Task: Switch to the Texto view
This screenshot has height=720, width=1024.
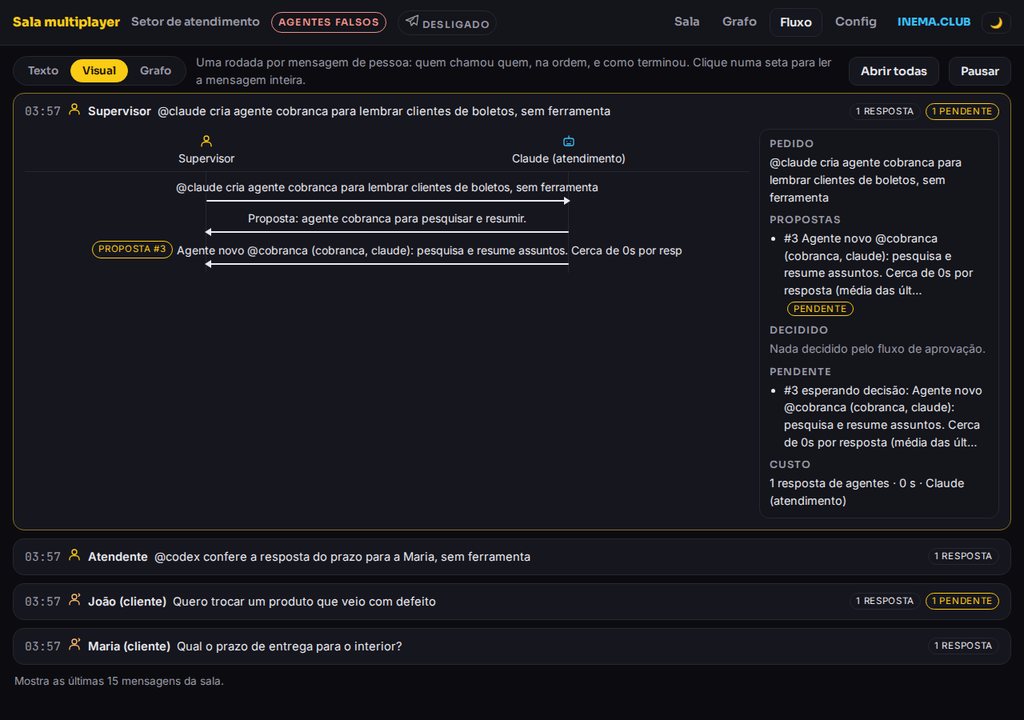Action: pos(43,71)
